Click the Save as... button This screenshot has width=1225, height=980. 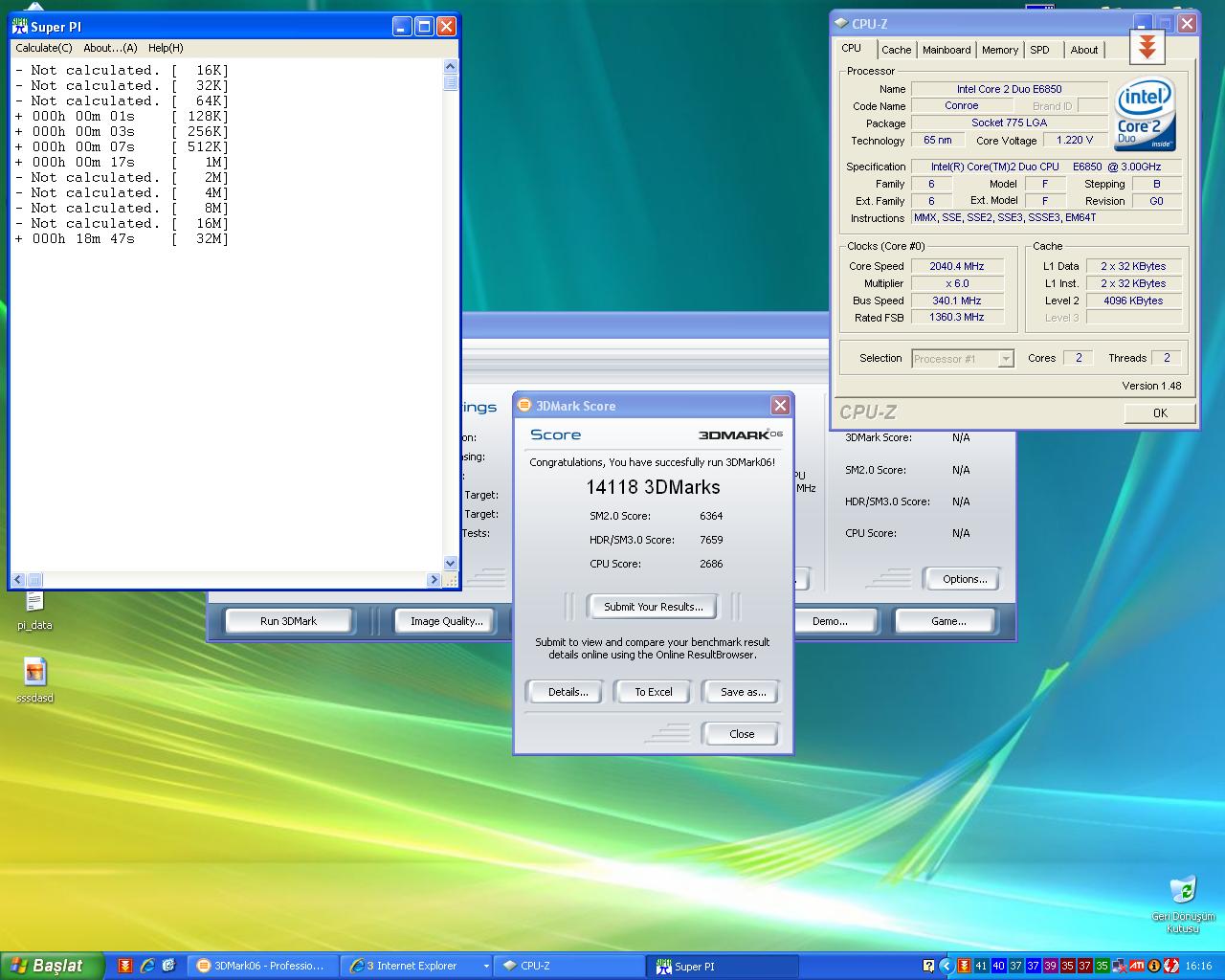click(744, 692)
